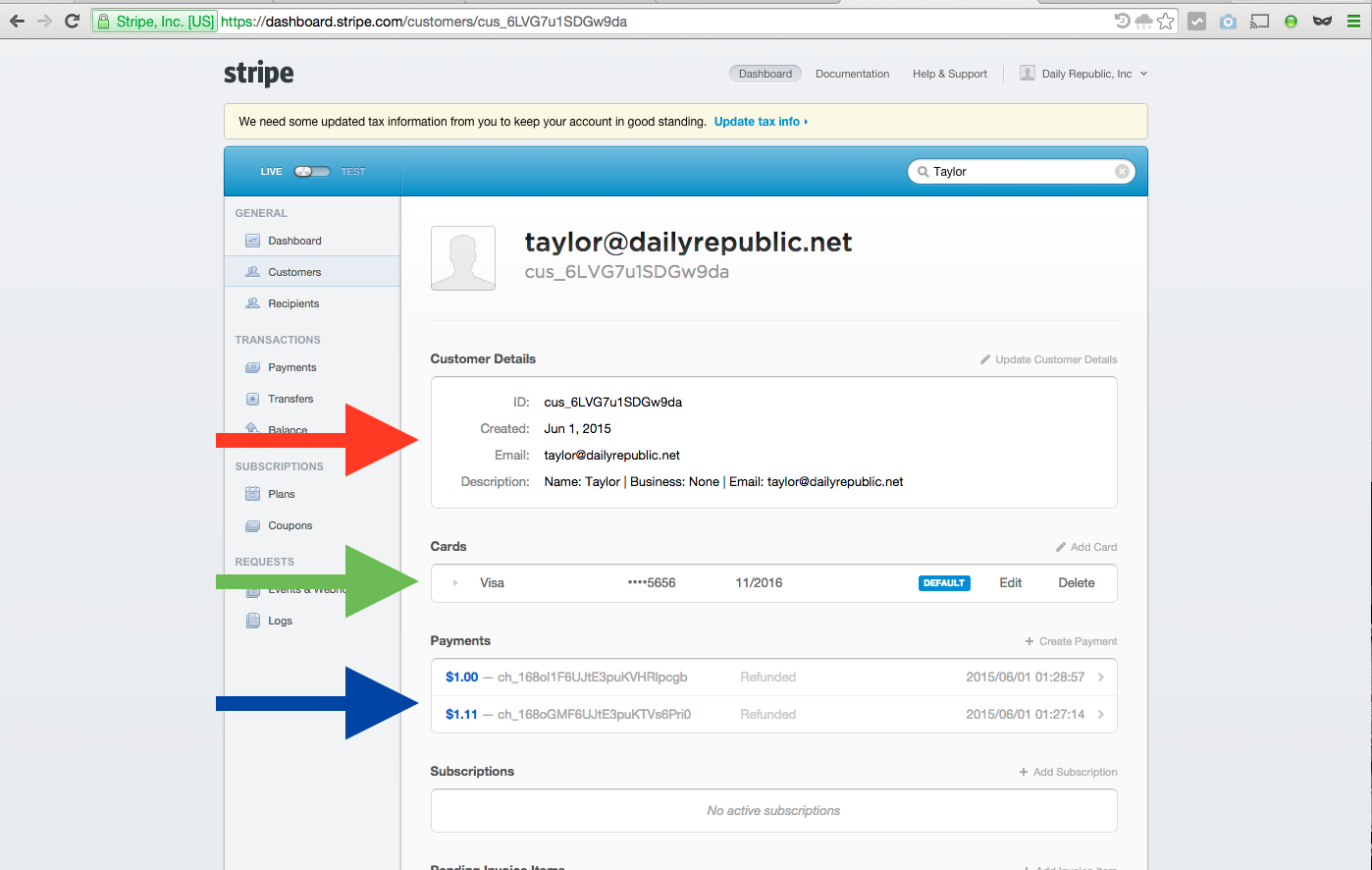Click the Customers sidebar icon
1372x870 pixels.
coord(252,272)
